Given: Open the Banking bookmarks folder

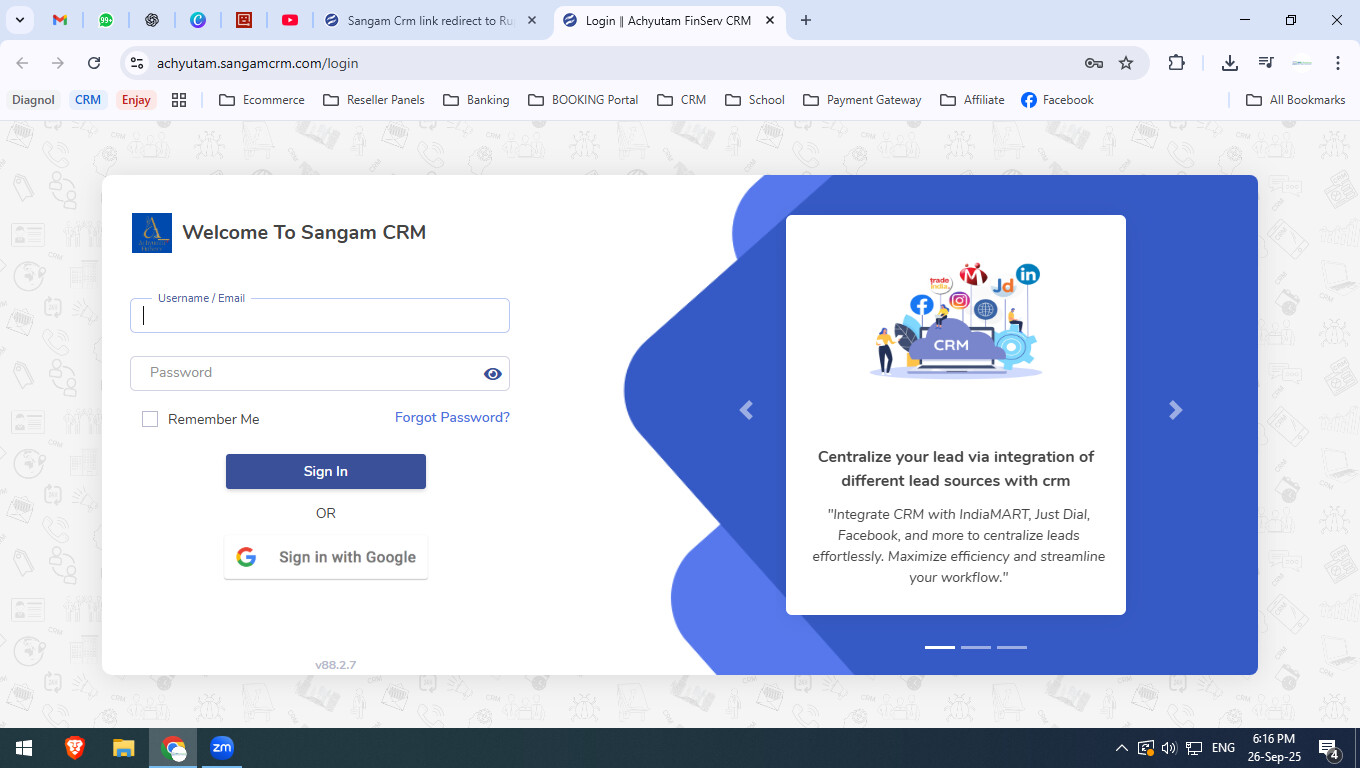Looking at the screenshot, I should 476,100.
